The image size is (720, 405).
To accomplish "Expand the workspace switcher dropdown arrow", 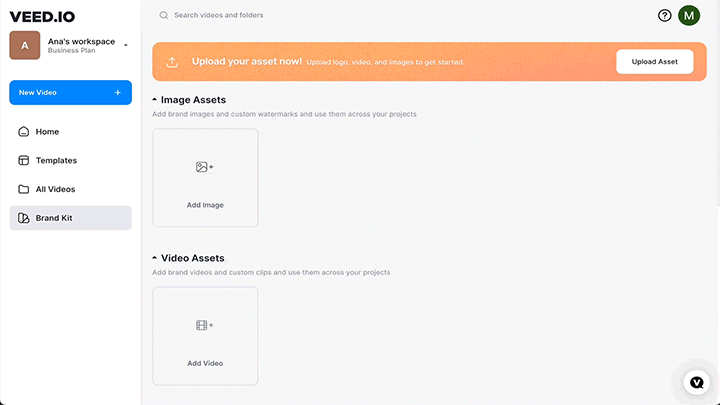I will tap(126, 45).
